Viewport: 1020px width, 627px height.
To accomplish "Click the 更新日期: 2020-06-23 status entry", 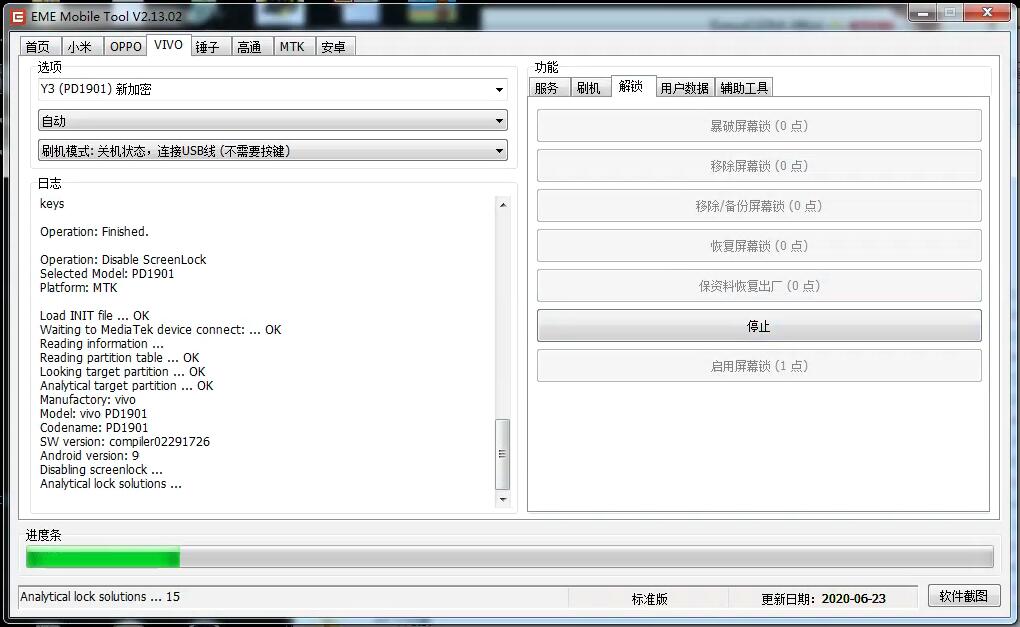I will (x=824, y=599).
